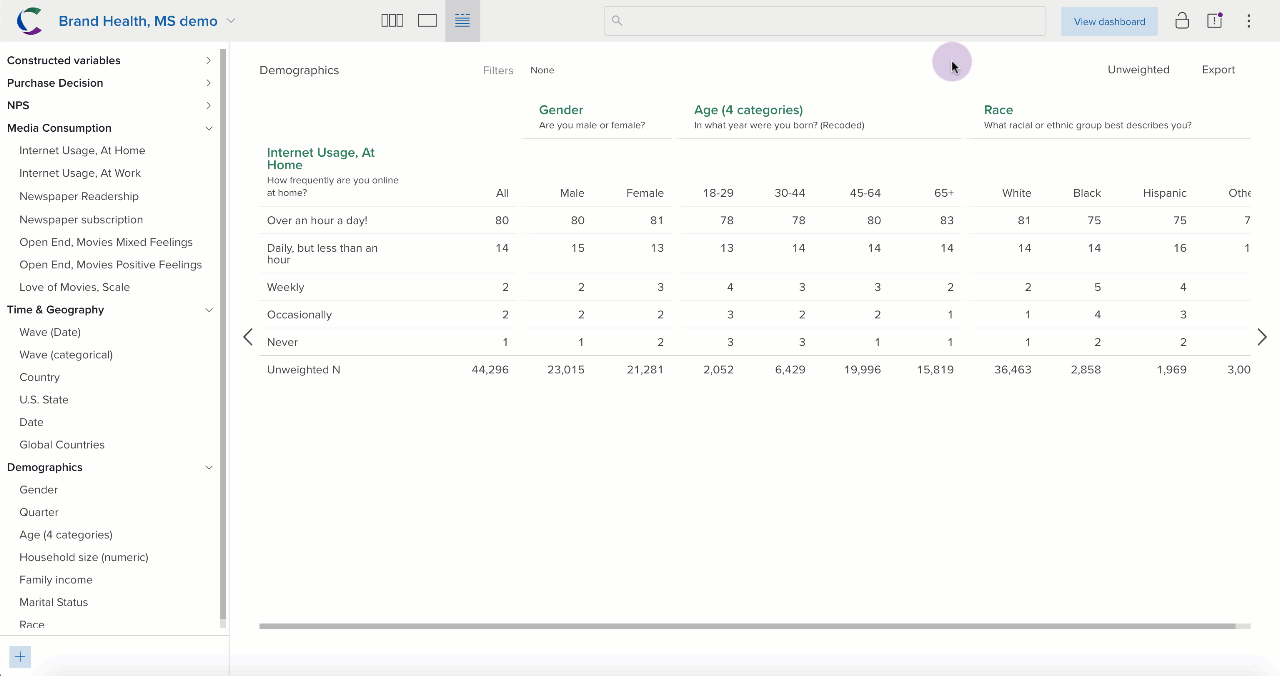This screenshot has width=1280, height=676.
Task: Switch to the three-column card view icon
Action: pyautogui.click(x=392, y=21)
